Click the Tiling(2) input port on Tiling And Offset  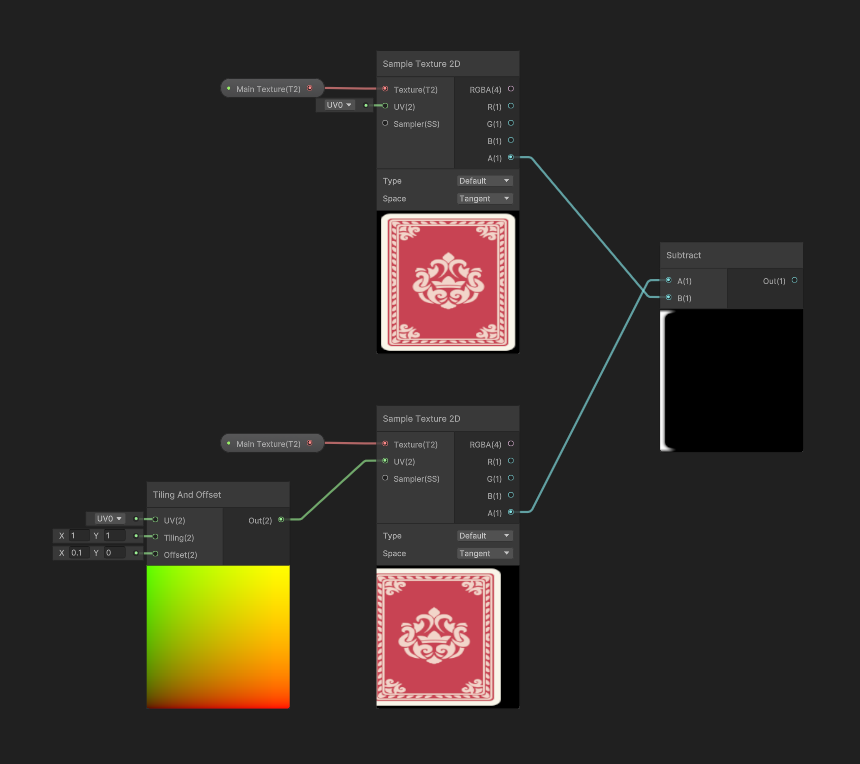click(x=155, y=537)
